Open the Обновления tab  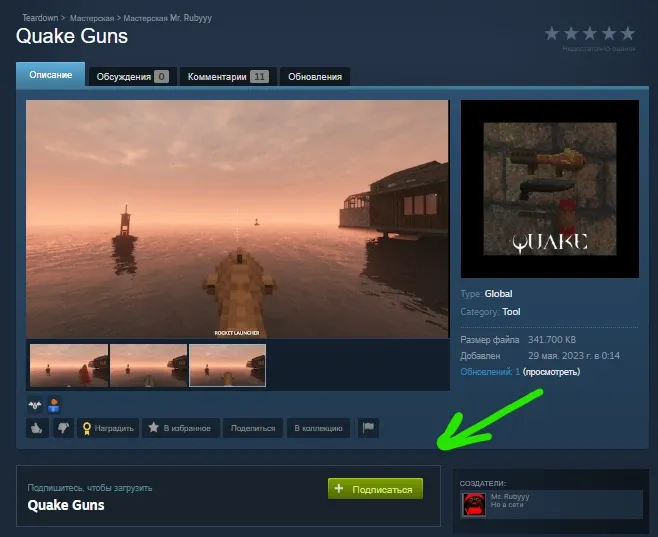[x=315, y=77]
